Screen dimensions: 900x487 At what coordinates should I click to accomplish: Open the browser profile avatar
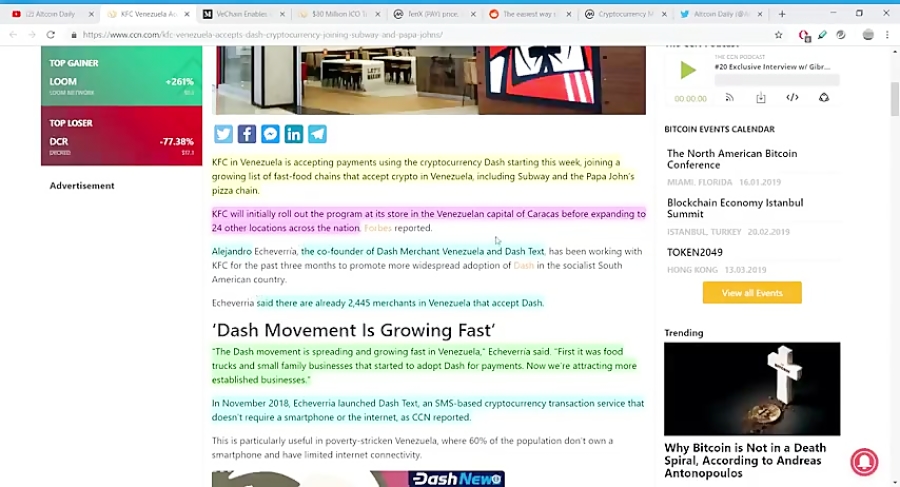(x=868, y=35)
